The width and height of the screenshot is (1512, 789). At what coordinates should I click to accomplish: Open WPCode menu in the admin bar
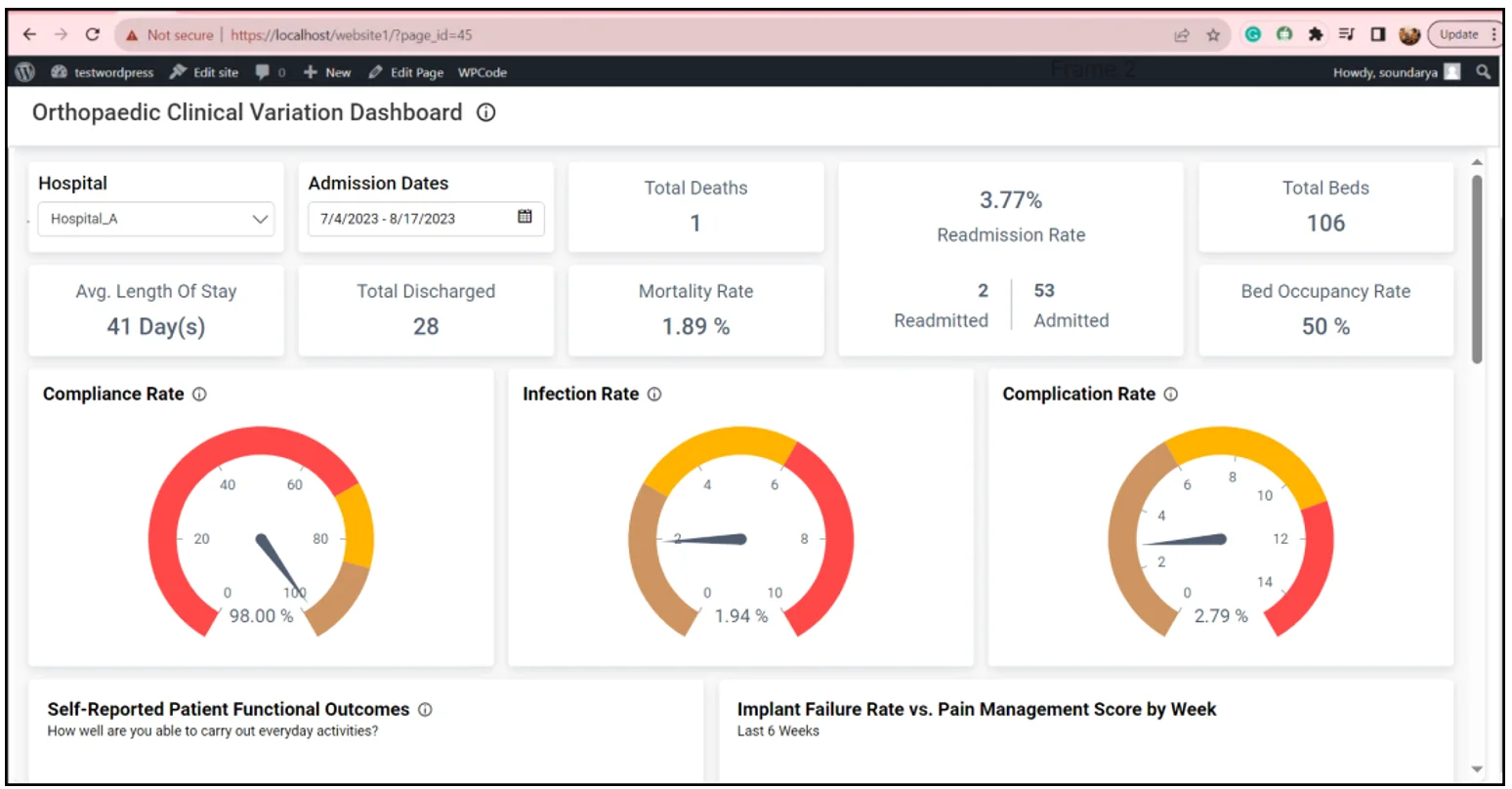pos(483,72)
